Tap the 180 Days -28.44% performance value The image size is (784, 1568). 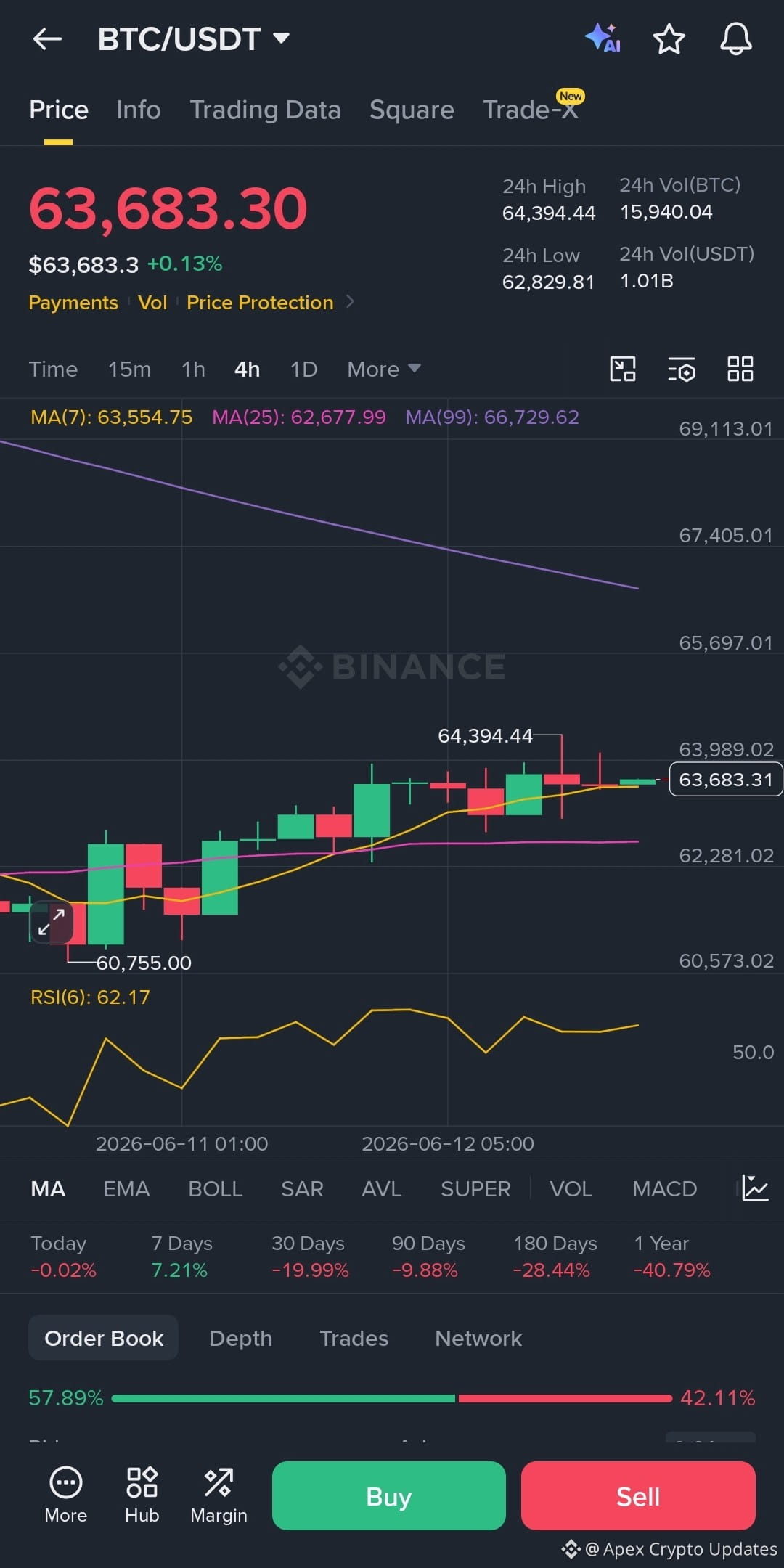click(x=552, y=1270)
